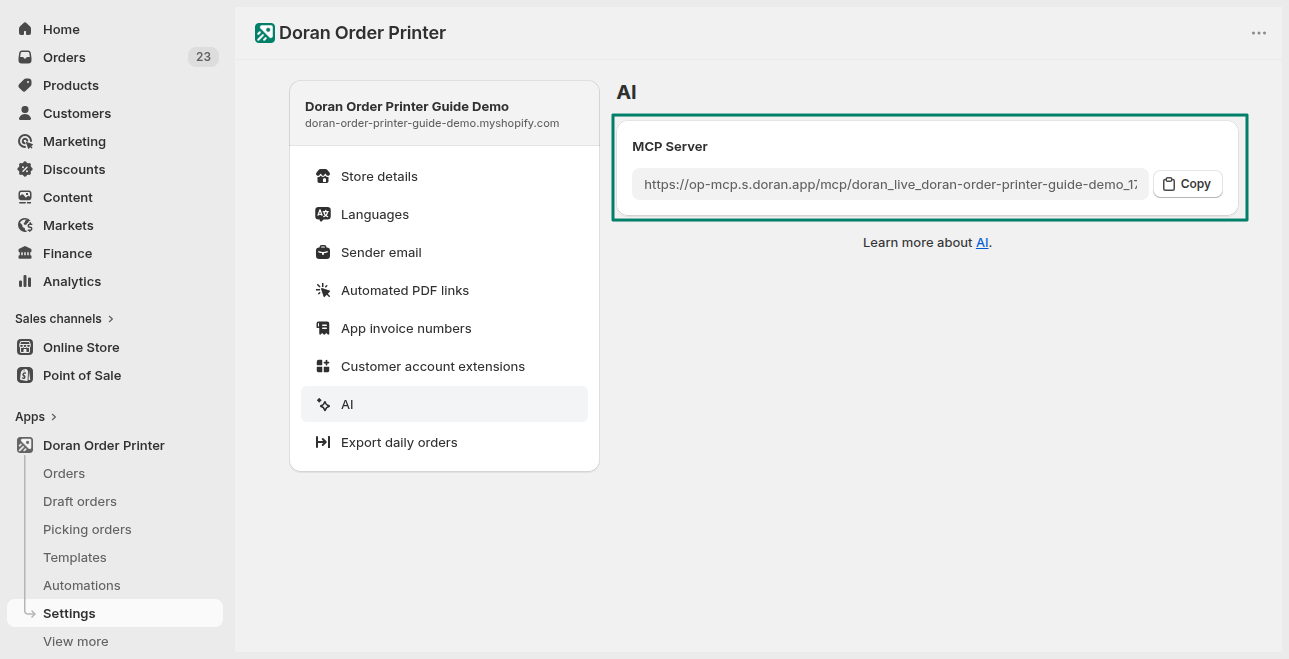Click the Markets globe icon

tap(25, 225)
